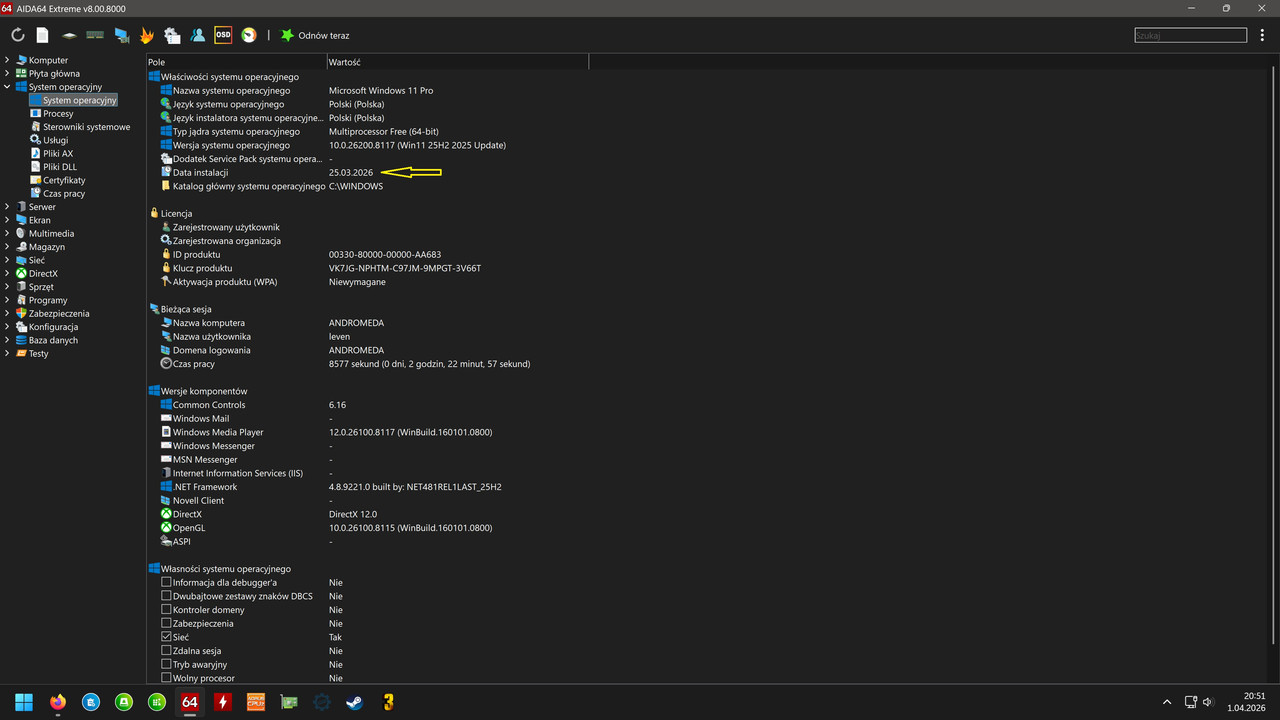Select Programy in the sidebar tree
This screenshot has width=1280, height=720.
[48, 300]
